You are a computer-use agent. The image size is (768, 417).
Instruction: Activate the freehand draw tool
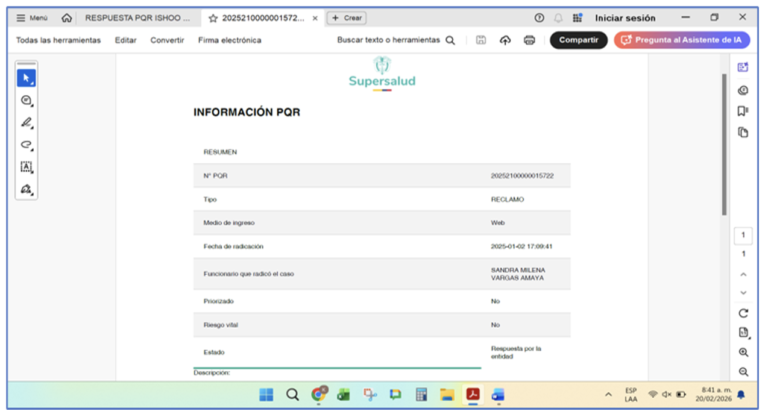click(x=27, y=145)
